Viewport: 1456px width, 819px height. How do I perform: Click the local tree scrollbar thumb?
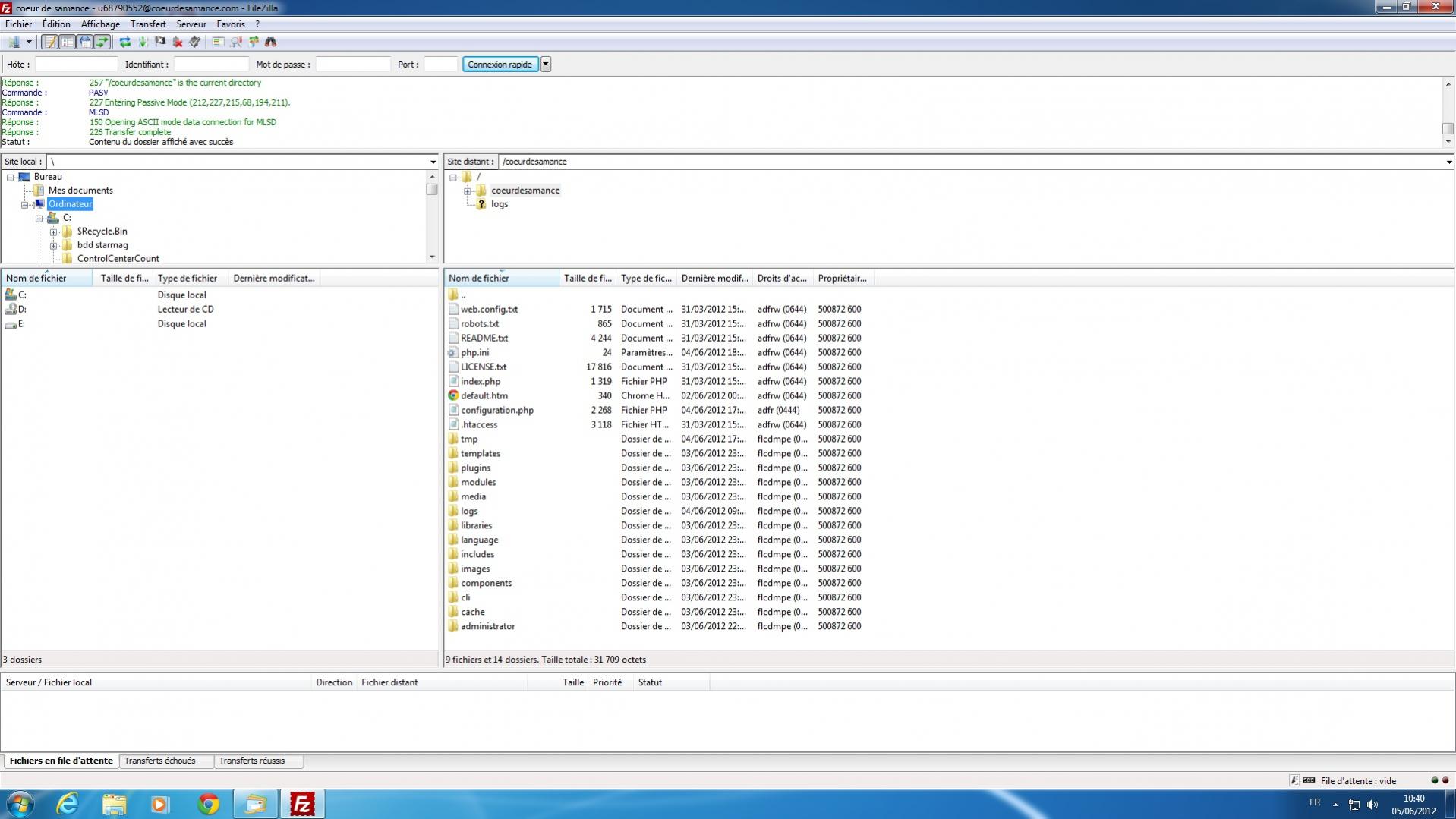tap(432, 190)
